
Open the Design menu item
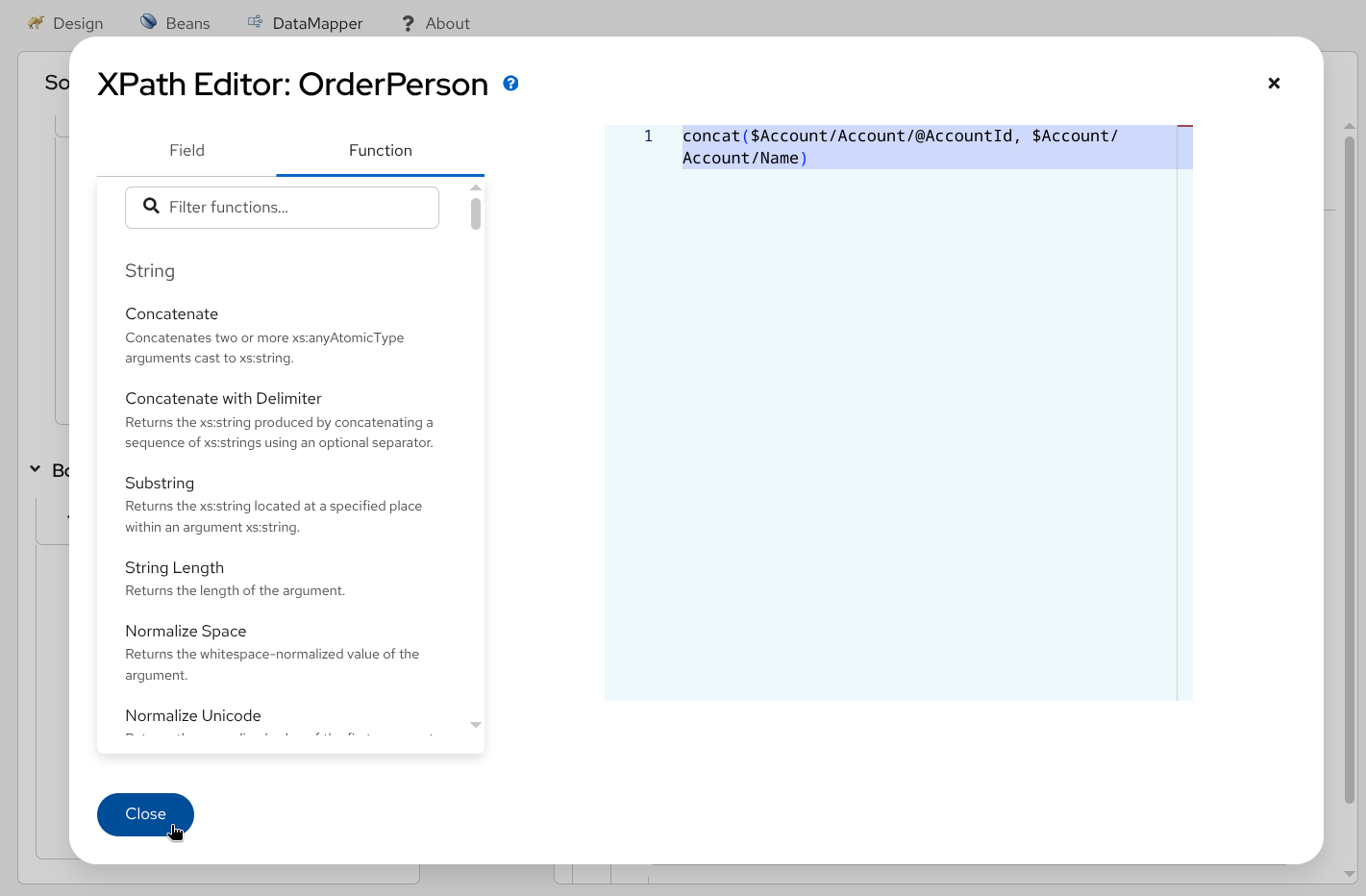tap(77, 22)
